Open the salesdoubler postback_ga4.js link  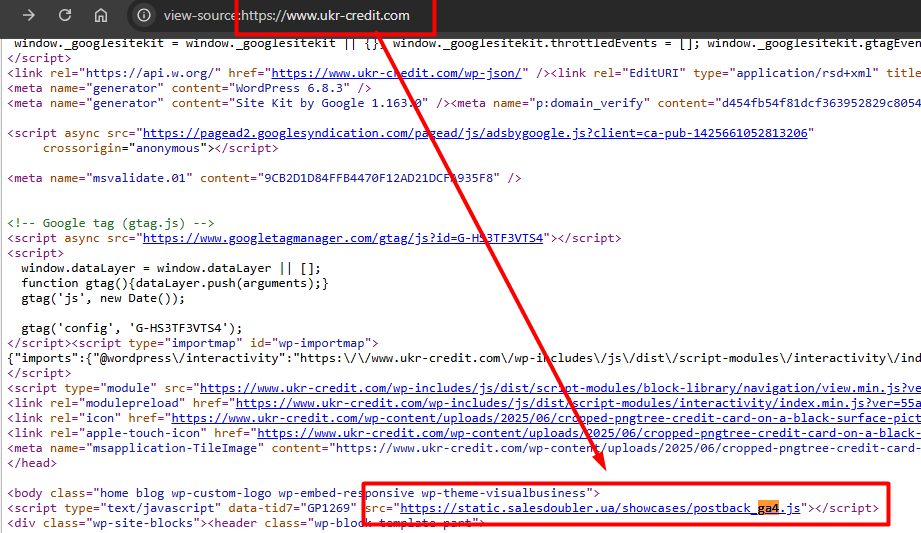coord(600,508)
